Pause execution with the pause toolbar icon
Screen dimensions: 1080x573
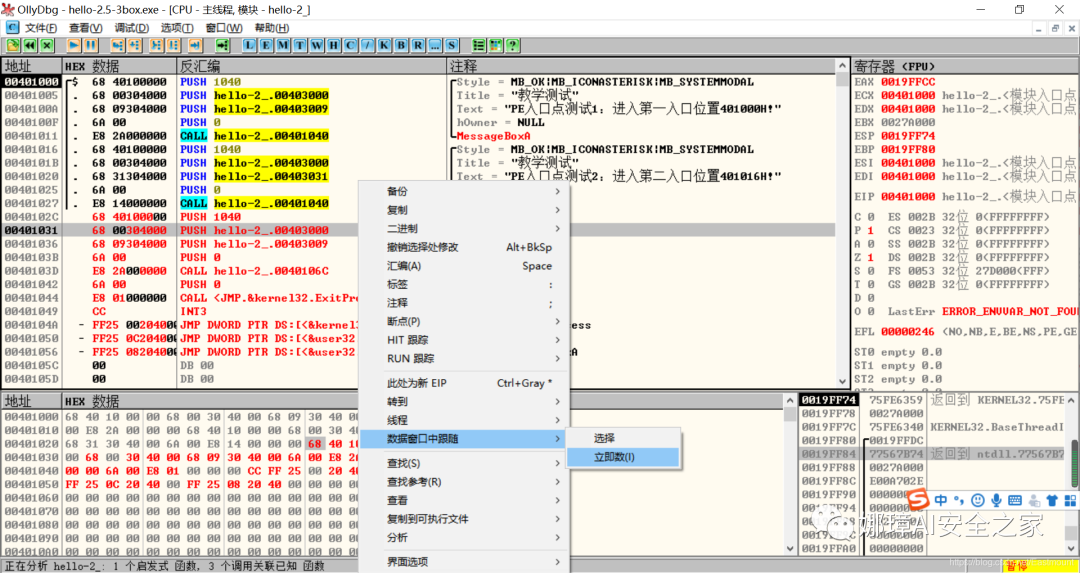[x=91, y=45]
